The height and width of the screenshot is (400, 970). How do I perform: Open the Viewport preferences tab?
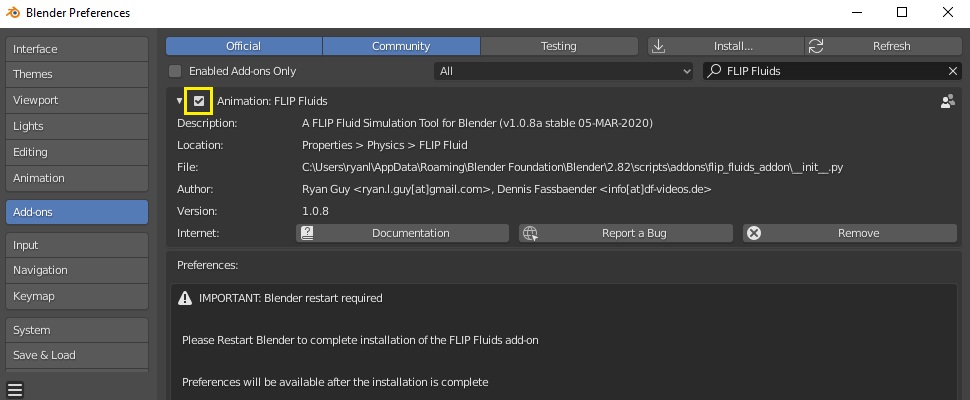pyautogui.click(x=77, y=100)
